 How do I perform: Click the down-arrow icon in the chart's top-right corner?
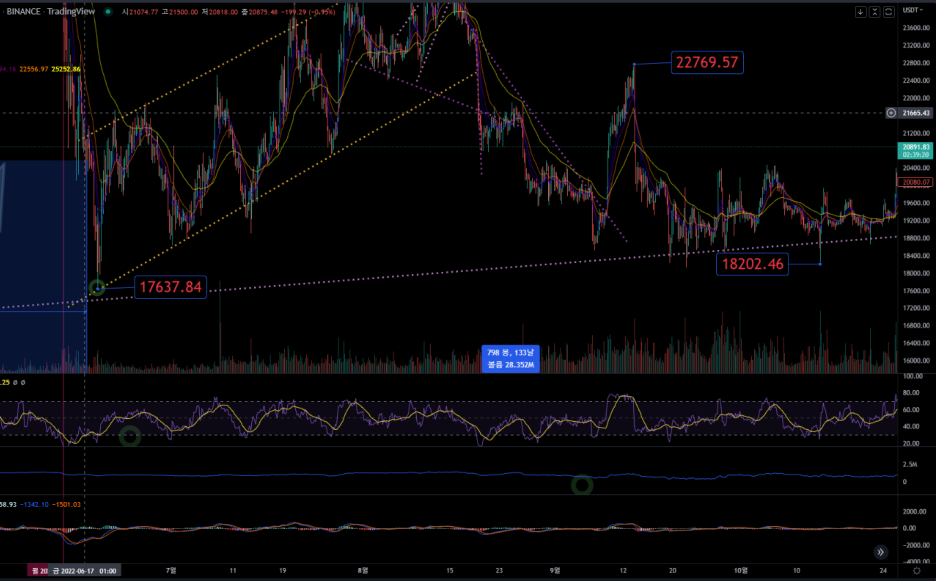click(860, 11)
